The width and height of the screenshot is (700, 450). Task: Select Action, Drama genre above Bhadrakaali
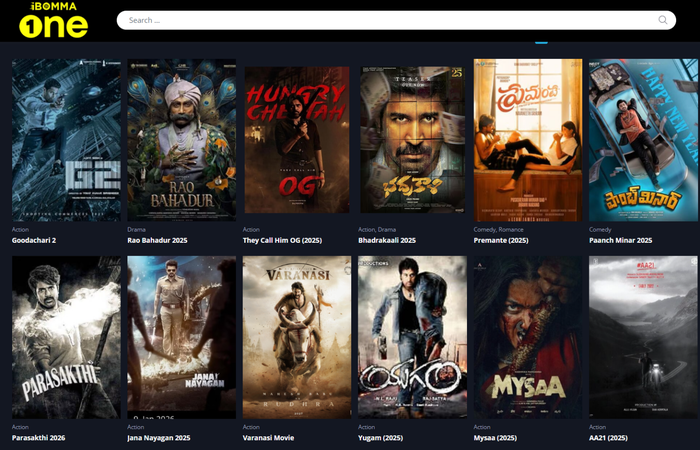[x=377, y=229]
